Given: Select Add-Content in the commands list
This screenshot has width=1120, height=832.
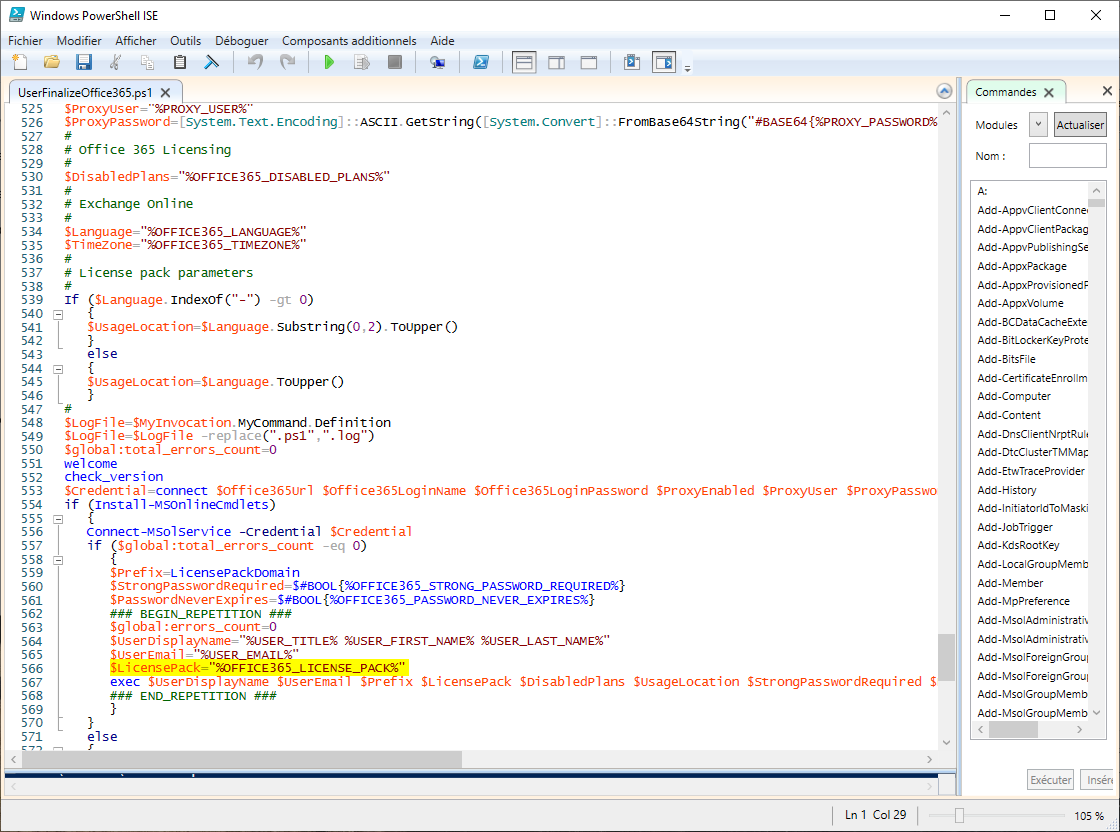Looking at the screenshot, I should point(1009,415).
